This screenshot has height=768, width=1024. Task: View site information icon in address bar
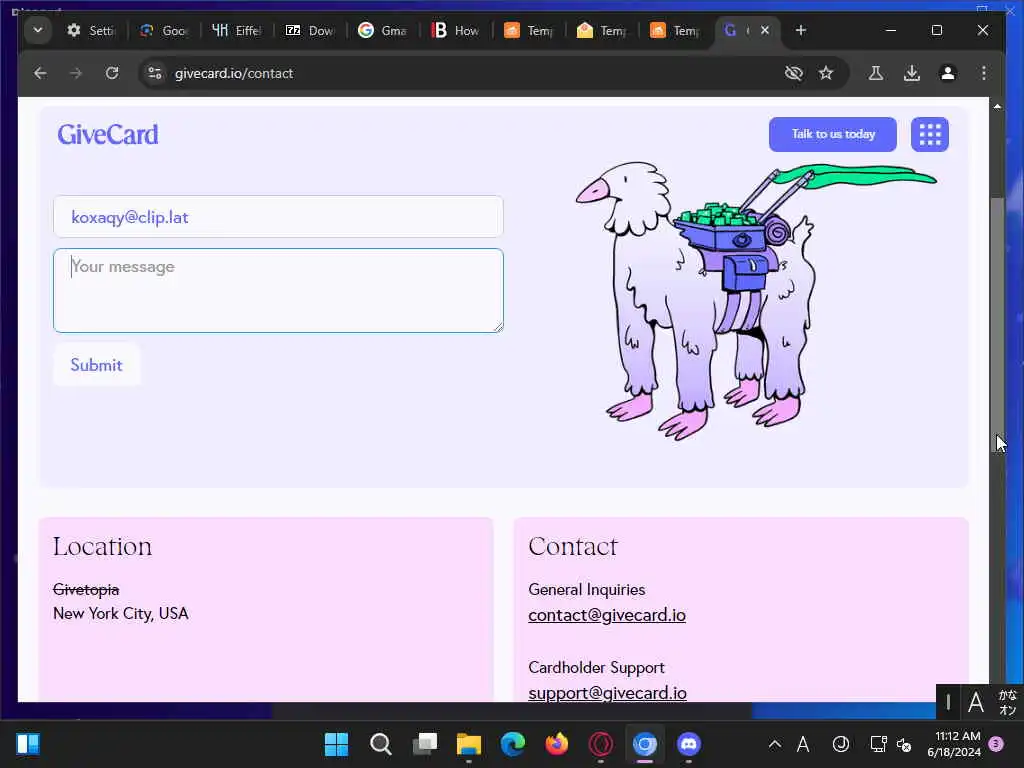[x=155, y=73]
